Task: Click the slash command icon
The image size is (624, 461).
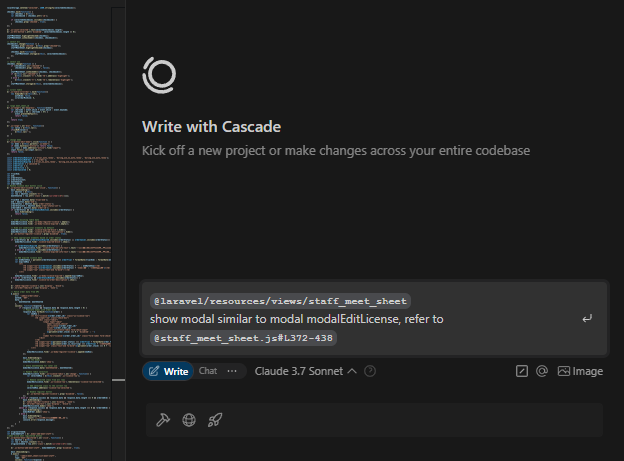Action: tap(522, 371)
